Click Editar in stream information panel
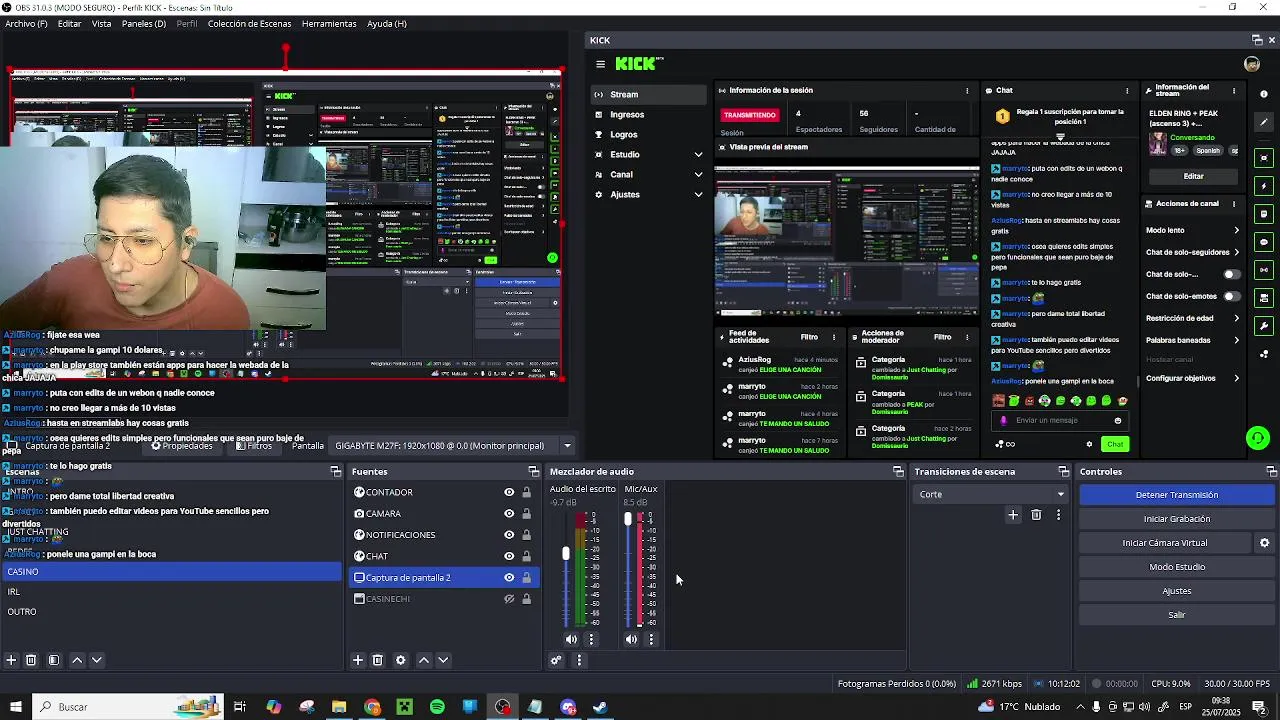This screenshot has height=720, width=1280. (1194, 176)
